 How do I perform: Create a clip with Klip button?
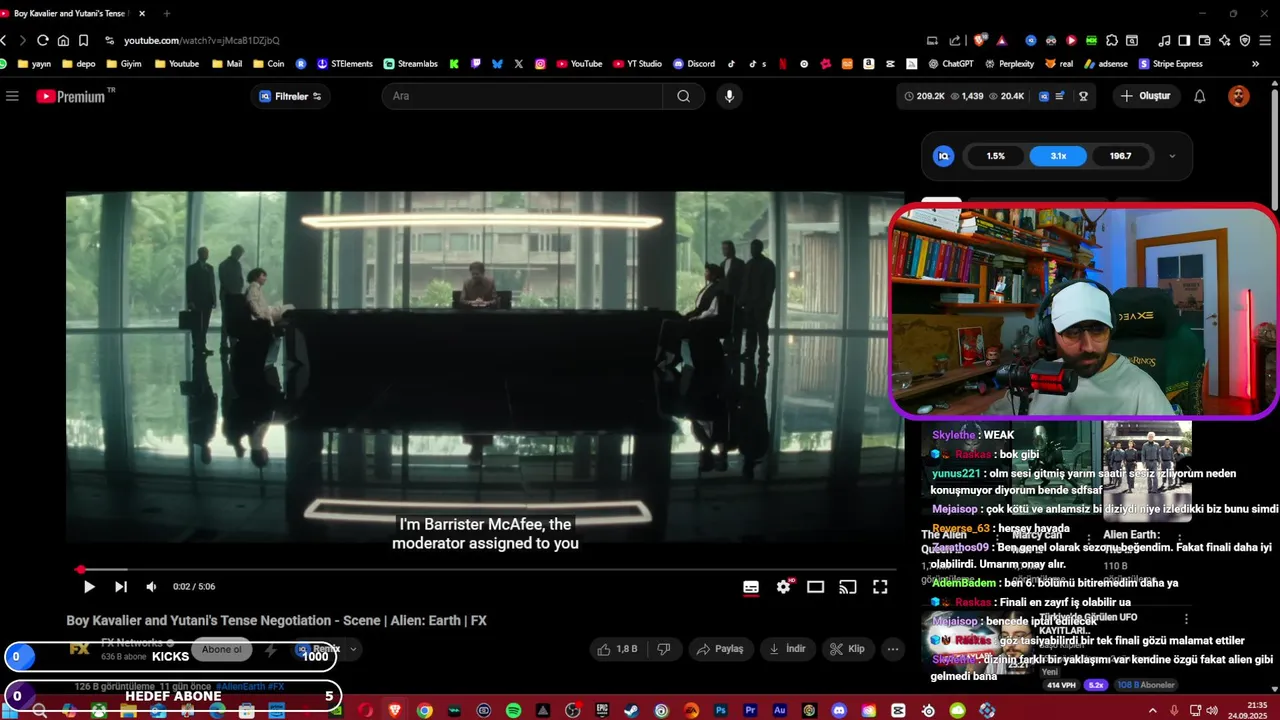coord(847,649)
